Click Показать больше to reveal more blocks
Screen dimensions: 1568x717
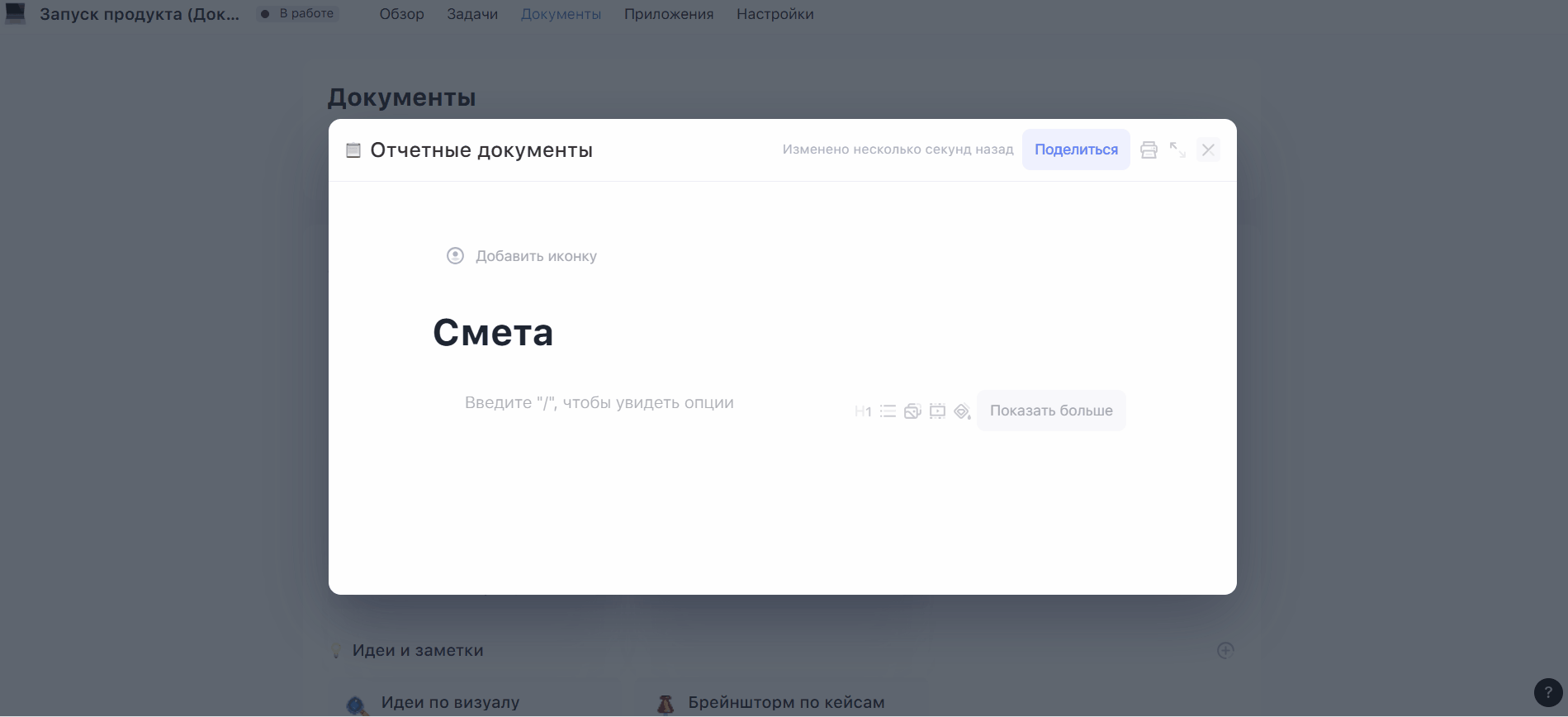click(x=1050, y=411)
